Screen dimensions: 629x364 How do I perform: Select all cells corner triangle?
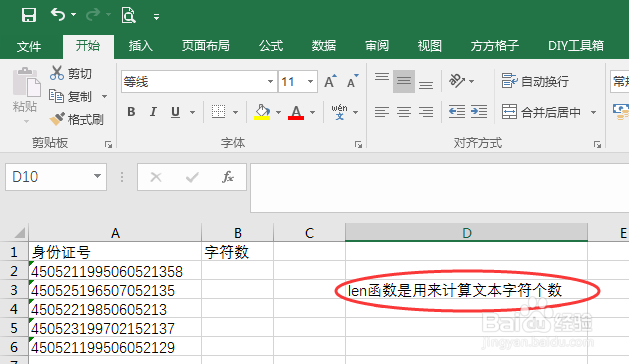tap(19, 232)
